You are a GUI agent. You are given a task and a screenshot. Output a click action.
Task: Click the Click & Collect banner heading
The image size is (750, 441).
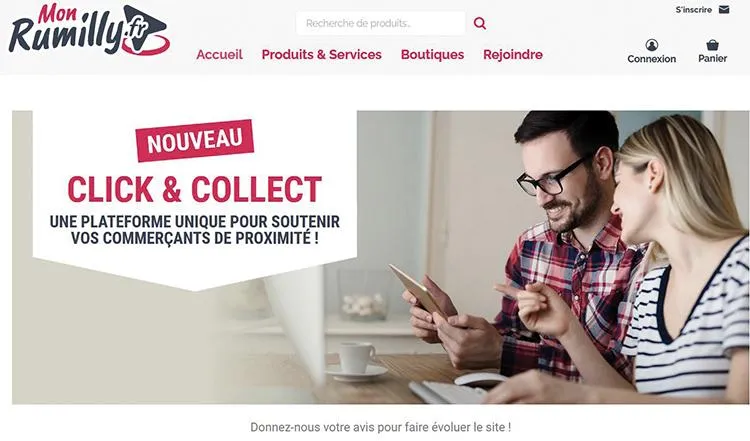tap(195, 189)
